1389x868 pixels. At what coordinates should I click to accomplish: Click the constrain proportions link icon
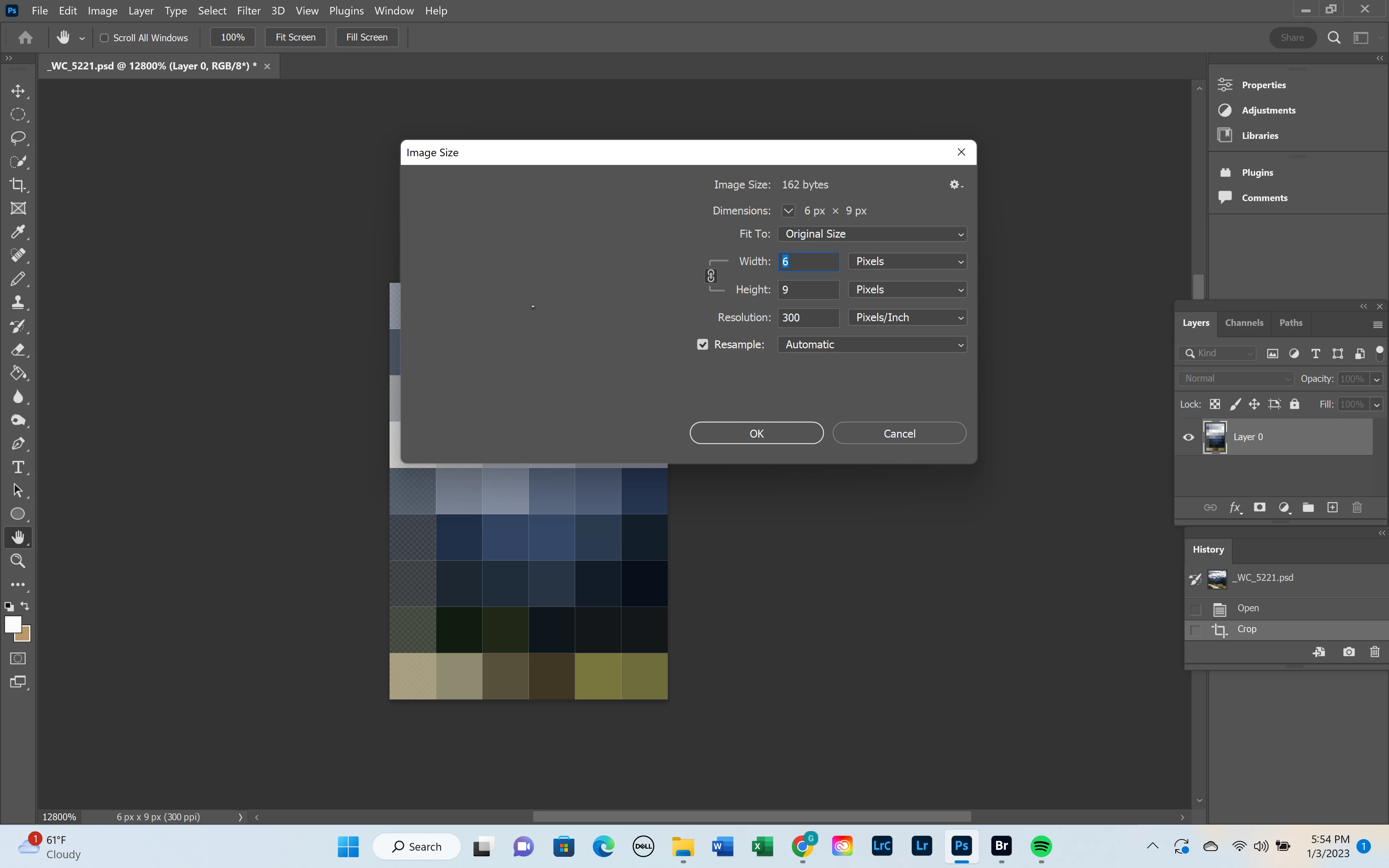(710, 276)
